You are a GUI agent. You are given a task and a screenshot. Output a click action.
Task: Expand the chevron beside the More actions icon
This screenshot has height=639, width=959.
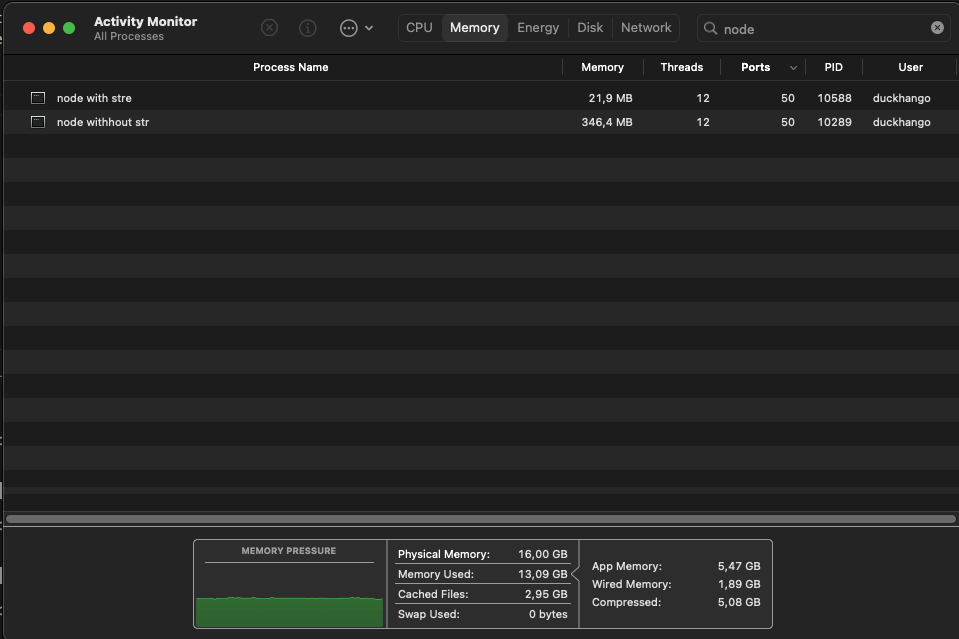tap(369, 28)
